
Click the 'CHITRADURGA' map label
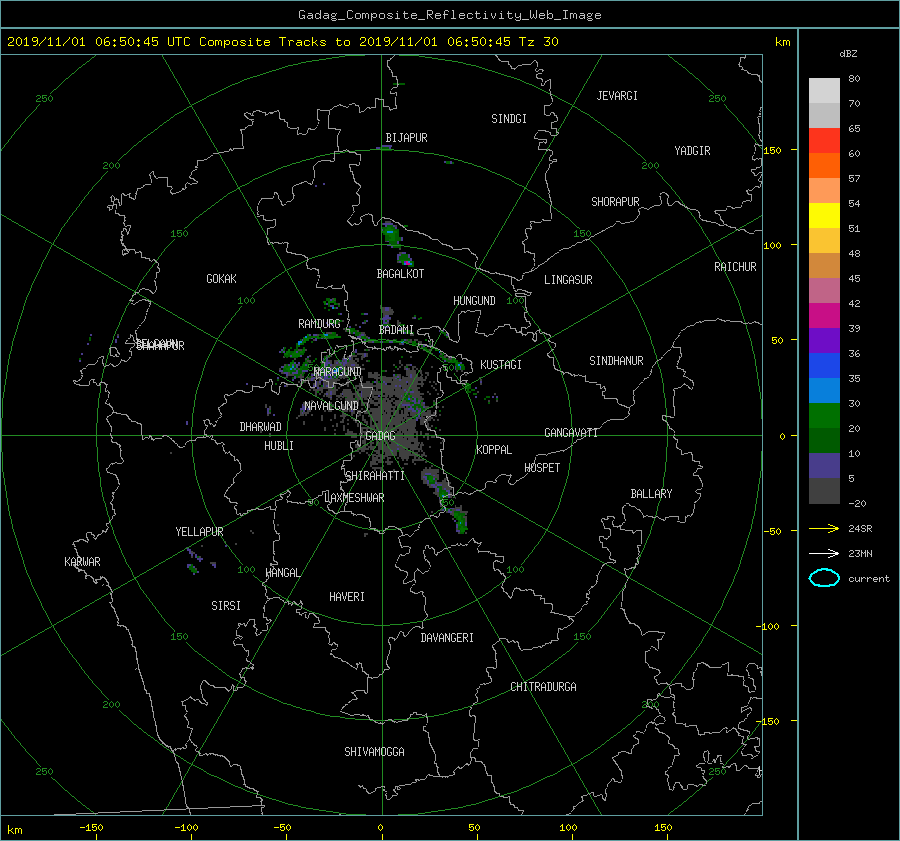pyautogui.click(x=543, y=687)
